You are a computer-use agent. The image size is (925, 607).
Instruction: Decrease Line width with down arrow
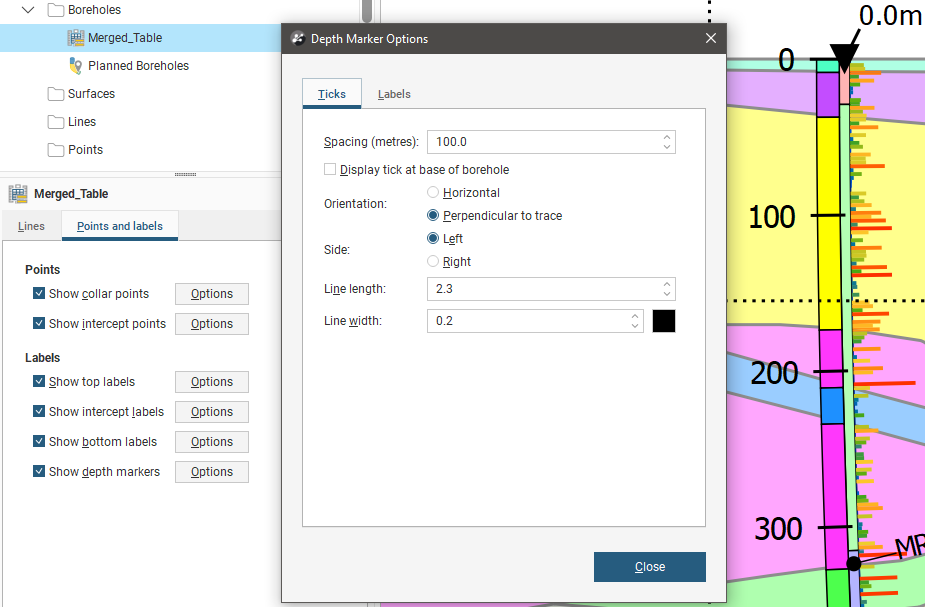point(635,326)
